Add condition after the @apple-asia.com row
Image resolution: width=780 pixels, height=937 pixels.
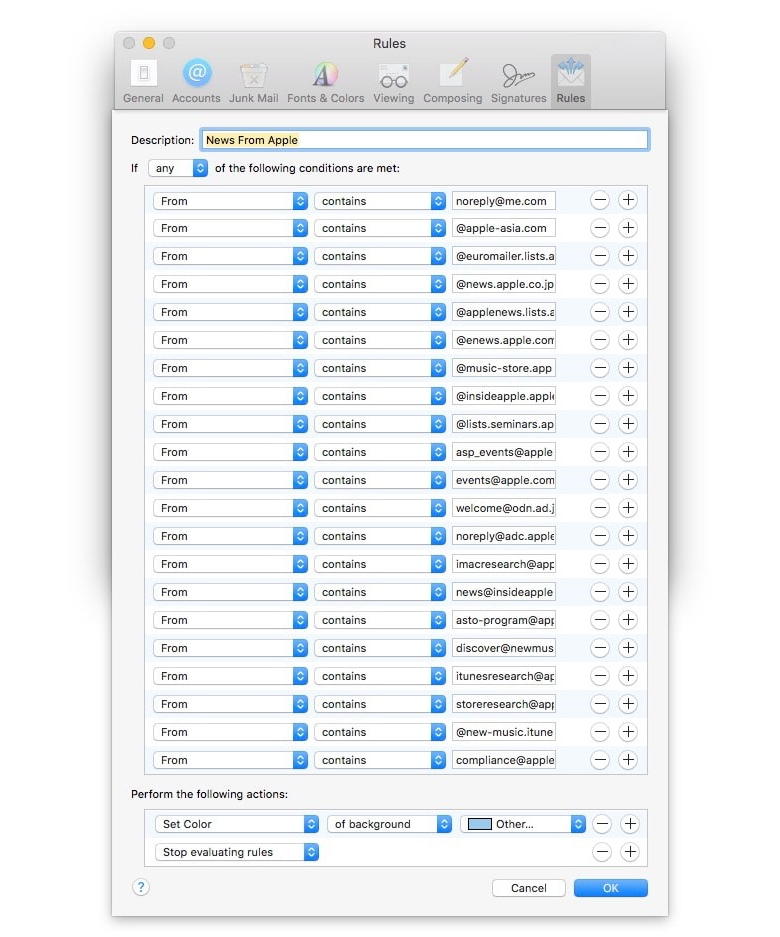click(x=628, y=228)
